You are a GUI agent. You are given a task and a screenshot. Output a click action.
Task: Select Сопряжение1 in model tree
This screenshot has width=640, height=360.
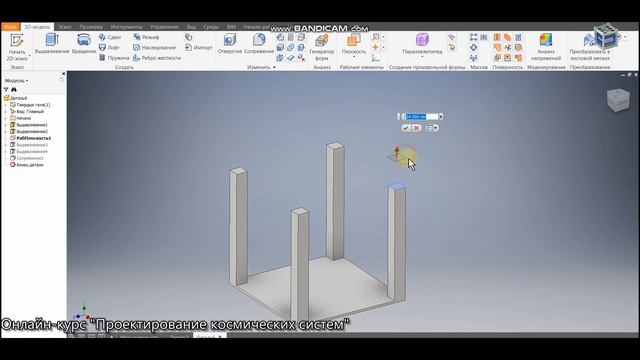pos(27,158)
